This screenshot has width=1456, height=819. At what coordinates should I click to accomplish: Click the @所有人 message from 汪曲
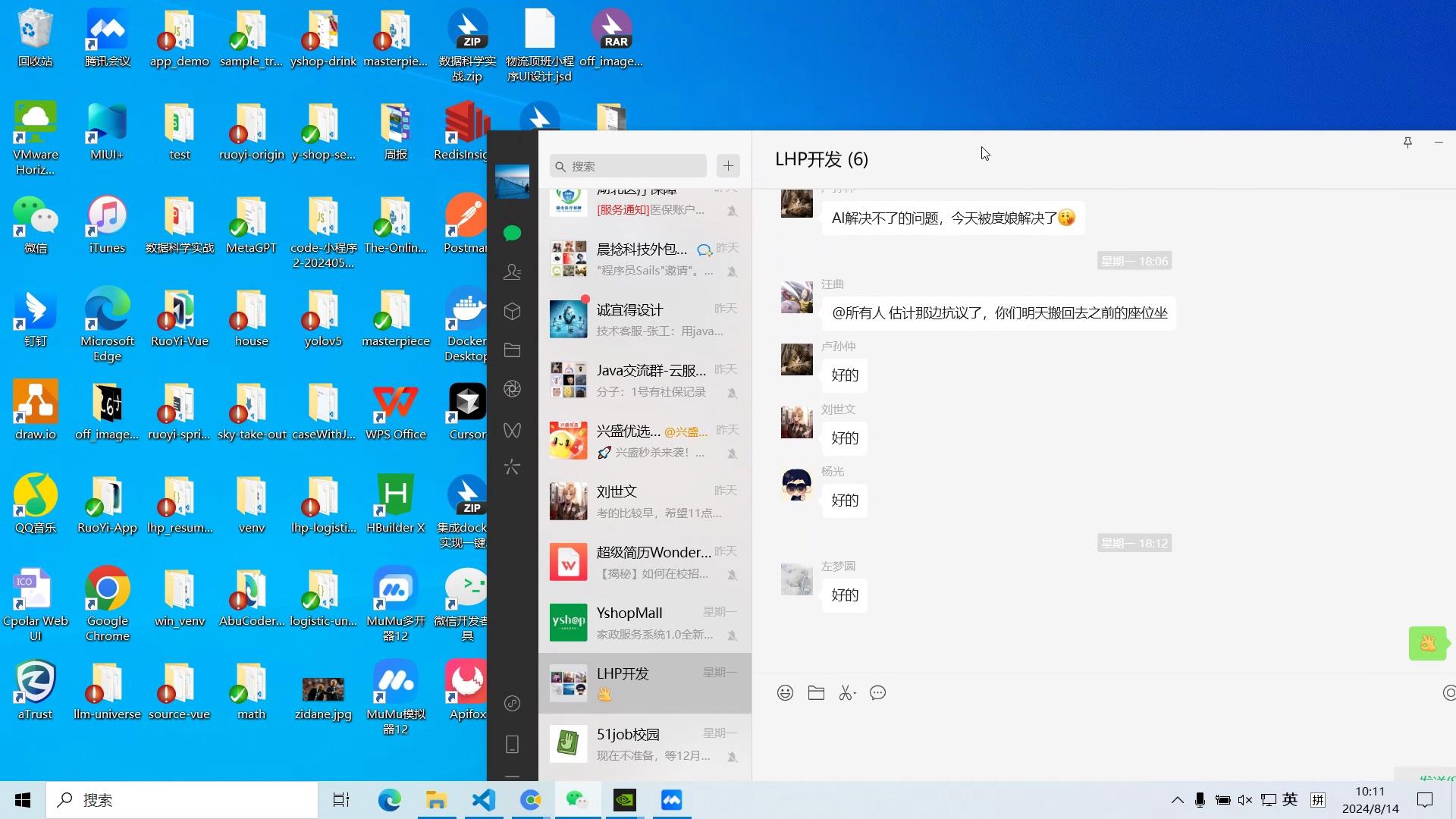[x=999, y=313]
